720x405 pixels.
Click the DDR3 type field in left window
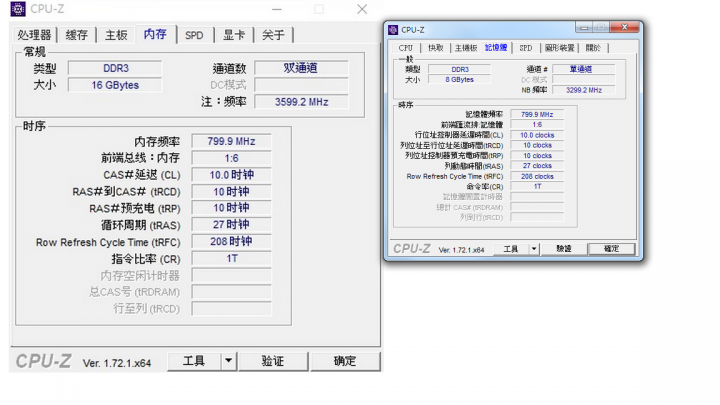pyautogui.click(x=115, y=68)
